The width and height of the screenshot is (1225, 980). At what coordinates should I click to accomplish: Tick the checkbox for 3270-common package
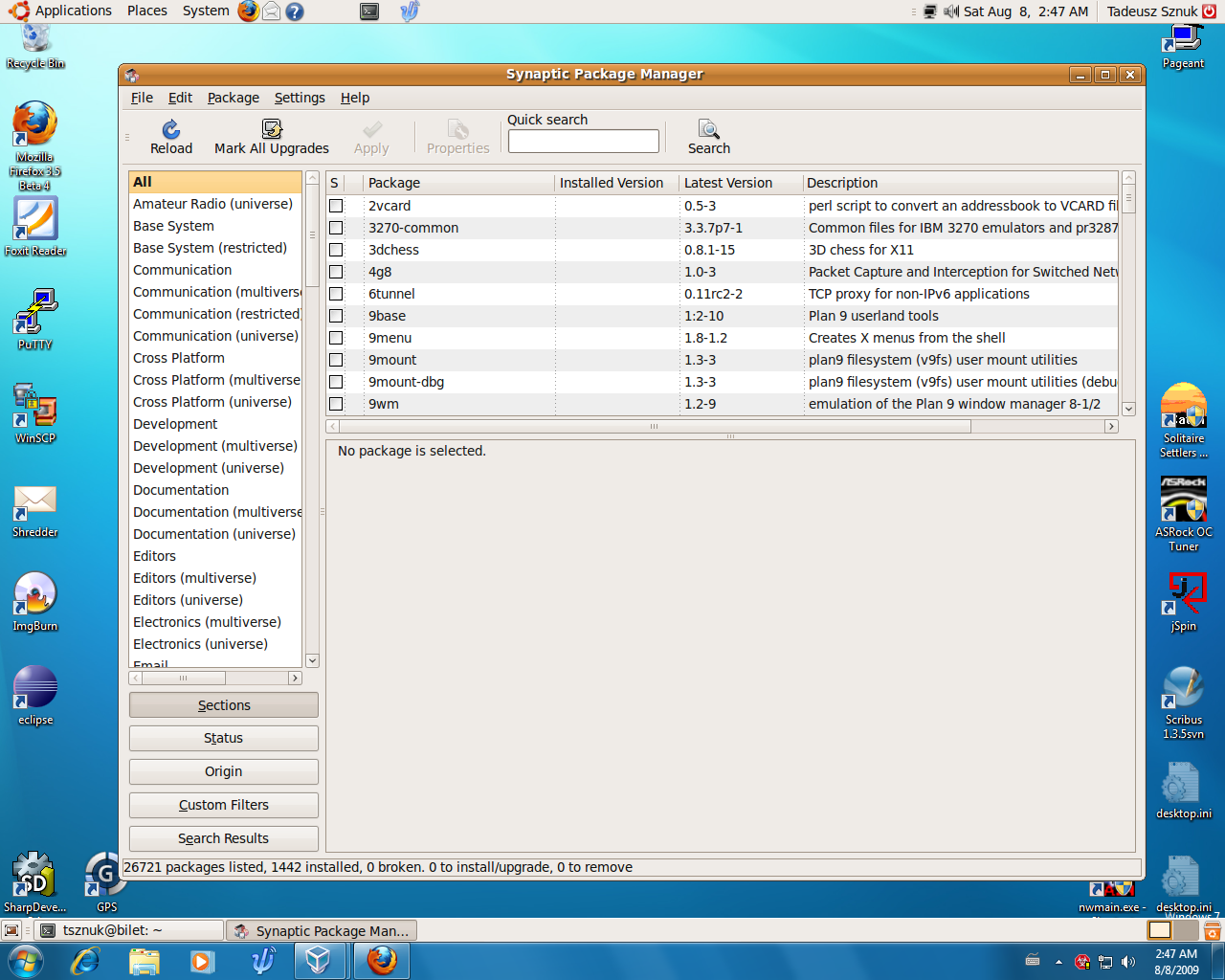click(x=336, y=228)
